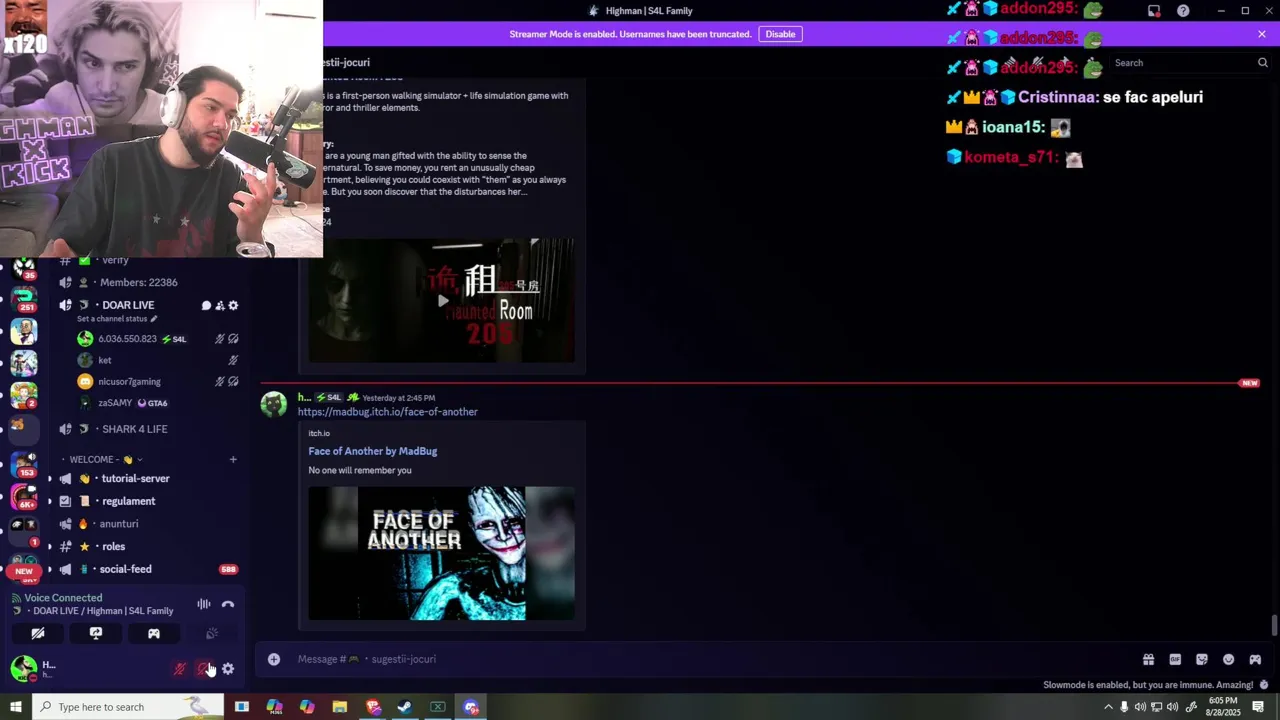The image size is (1280, 720).
Task: Share your screen button
Action: pyautogui.click(x=96, y=633)
